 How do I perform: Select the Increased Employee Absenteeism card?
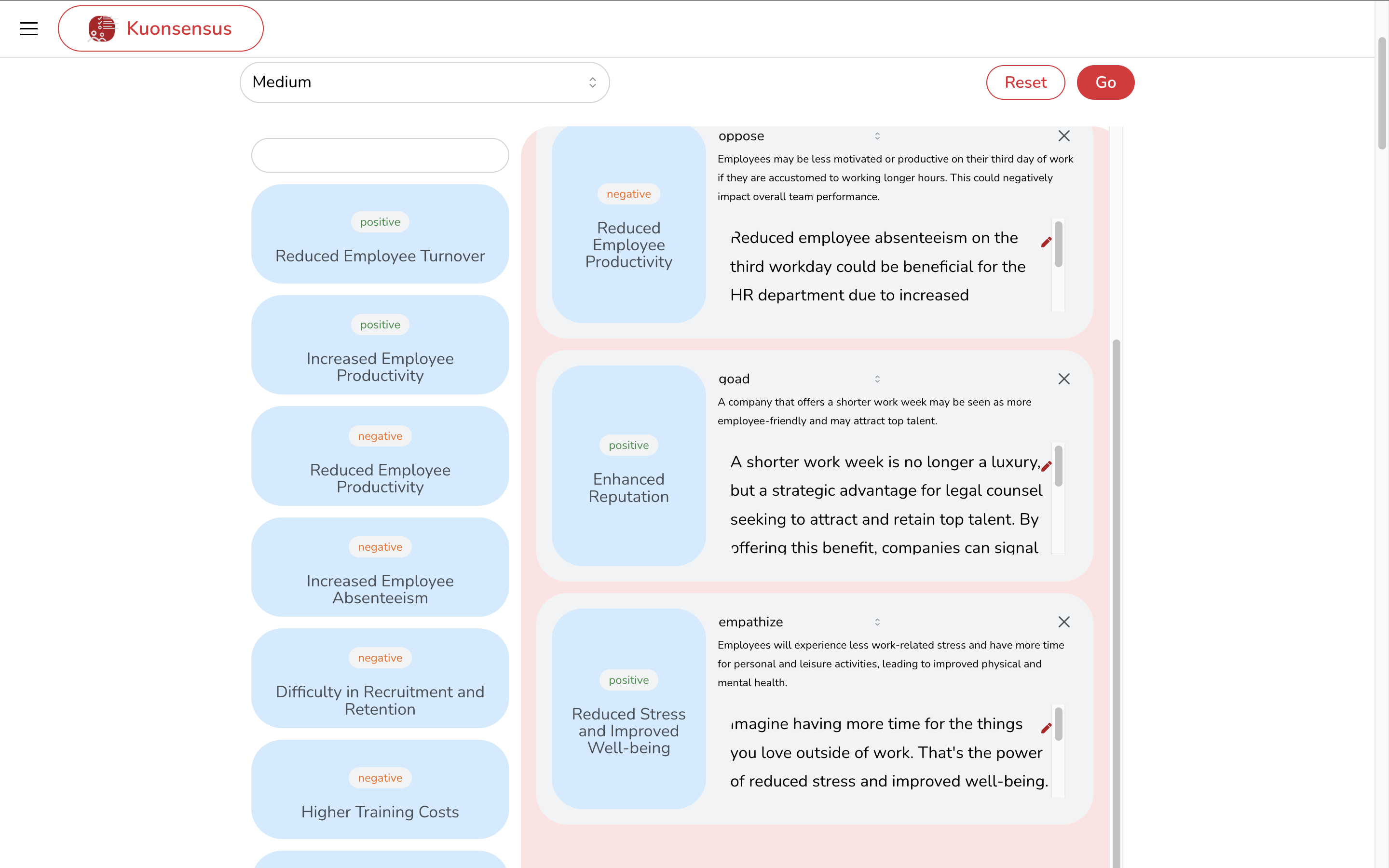(380, 567)
